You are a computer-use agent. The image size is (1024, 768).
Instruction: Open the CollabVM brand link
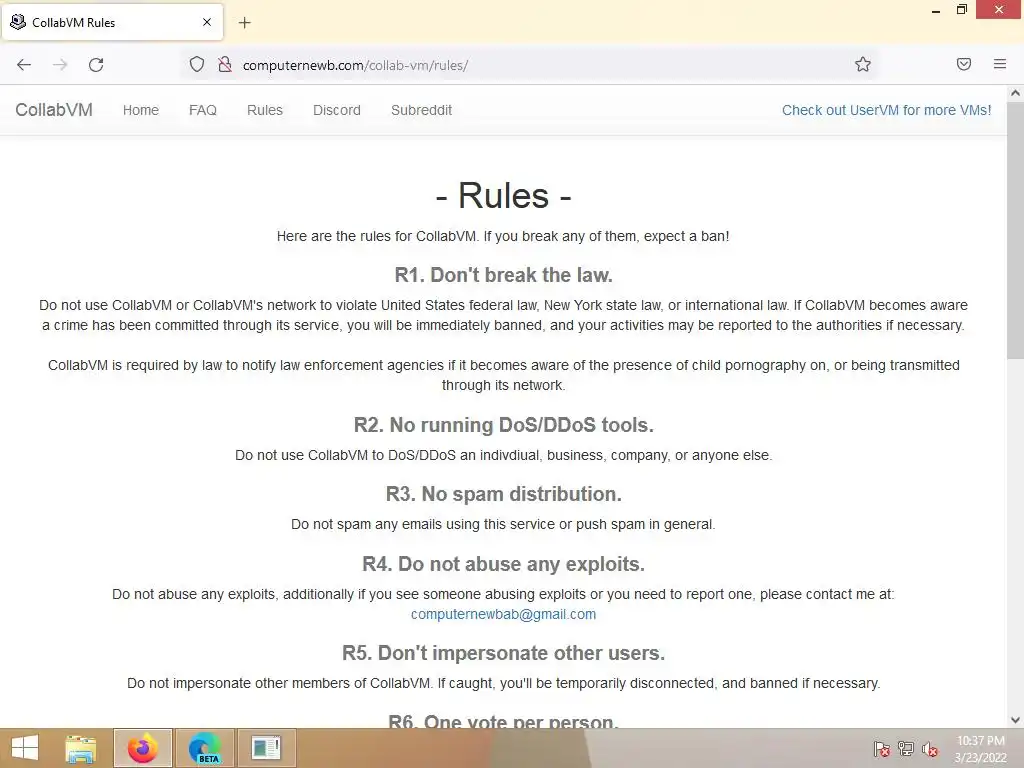pyautogui.click(x=54, y=110)
